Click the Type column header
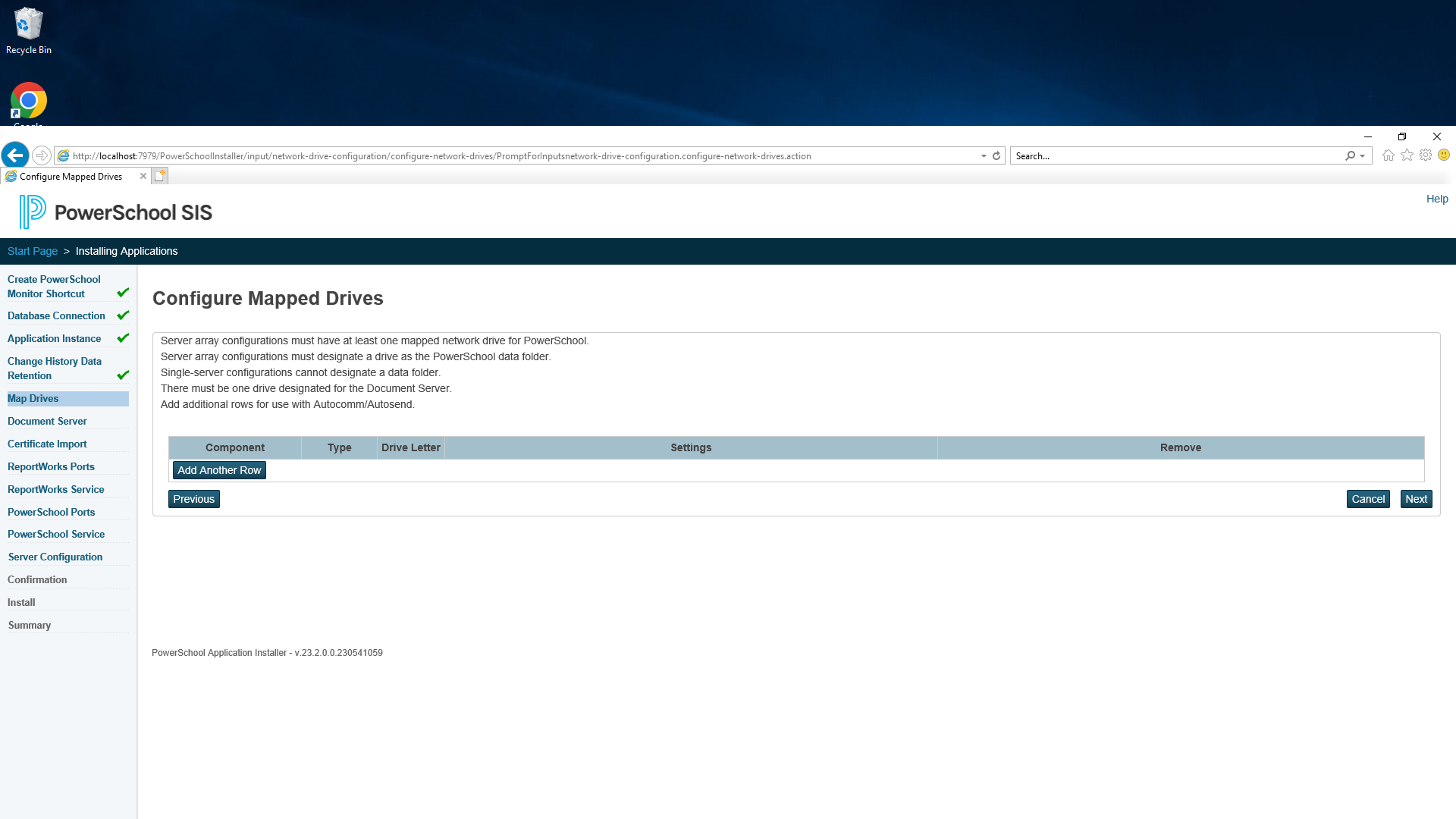Image resolution: width=1456 pixels, height=819 pixels. tap(339, 447)
